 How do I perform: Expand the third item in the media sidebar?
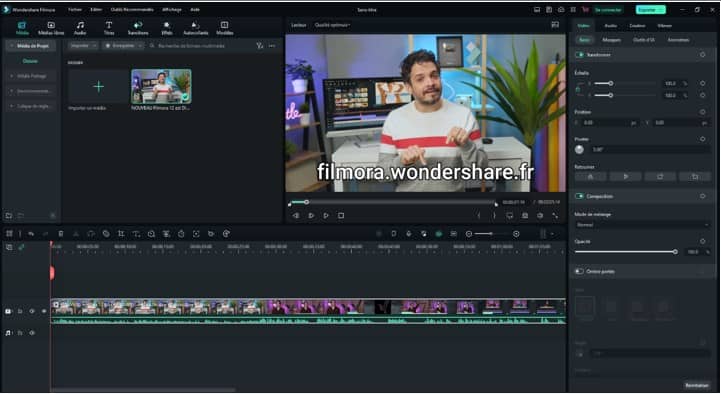(11, 91)
